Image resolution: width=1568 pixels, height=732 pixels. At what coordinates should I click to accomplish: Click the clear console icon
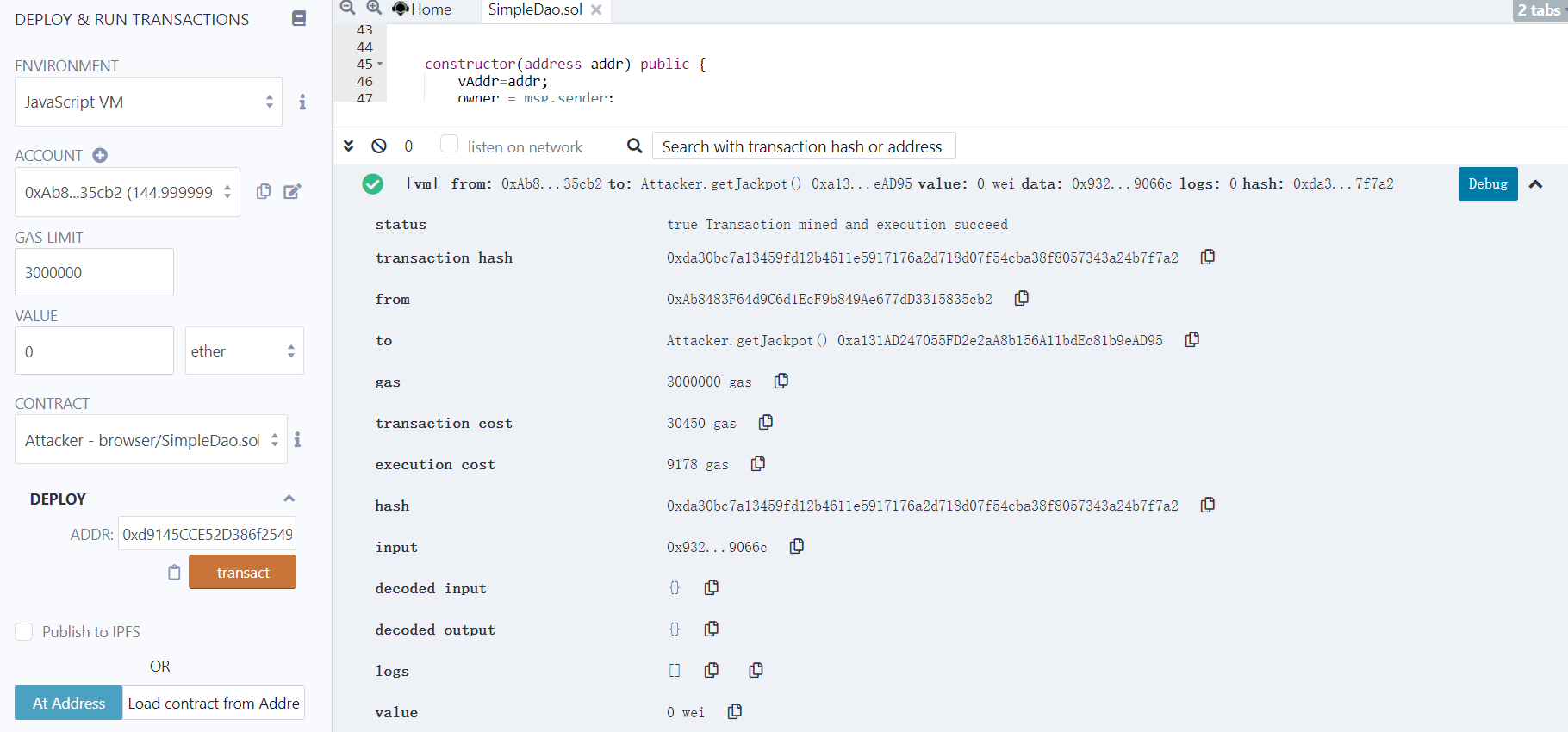[379, 146]
